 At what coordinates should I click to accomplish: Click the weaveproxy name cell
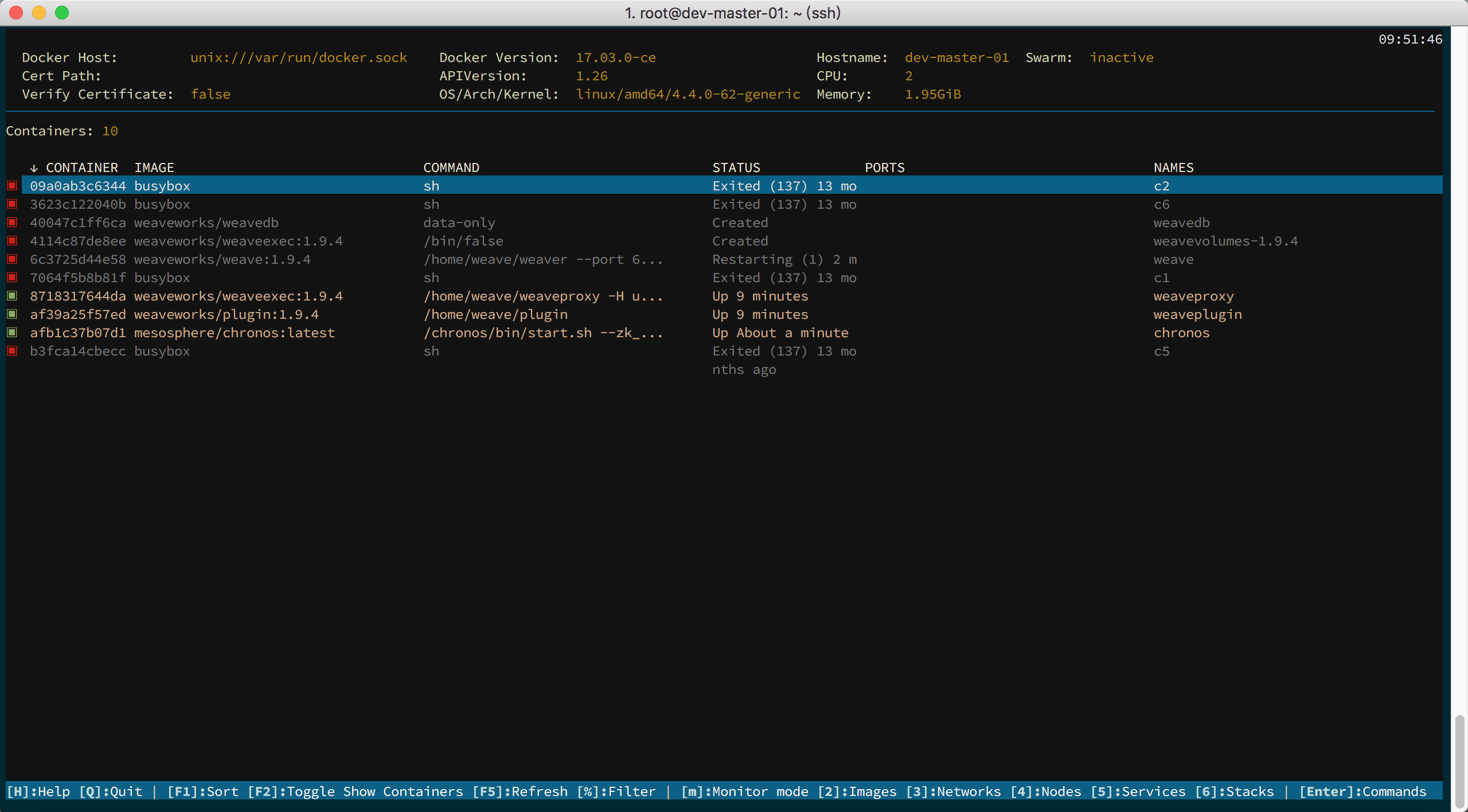[1194, 296]
